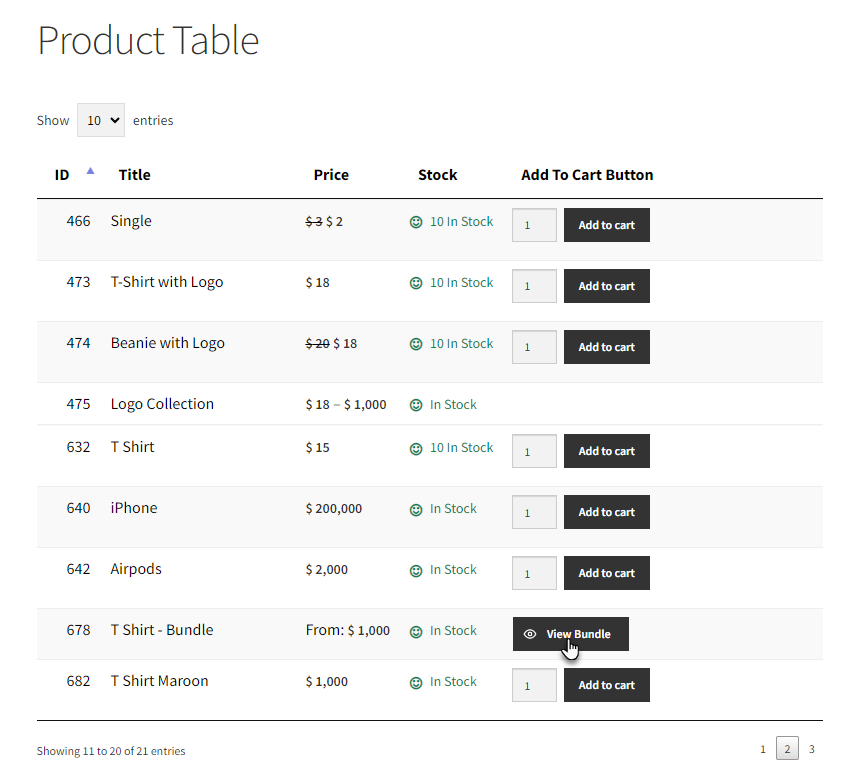
Task: Click 'Beanie with Logo' title
Action: pyautogui.click(x=167, y=343)
